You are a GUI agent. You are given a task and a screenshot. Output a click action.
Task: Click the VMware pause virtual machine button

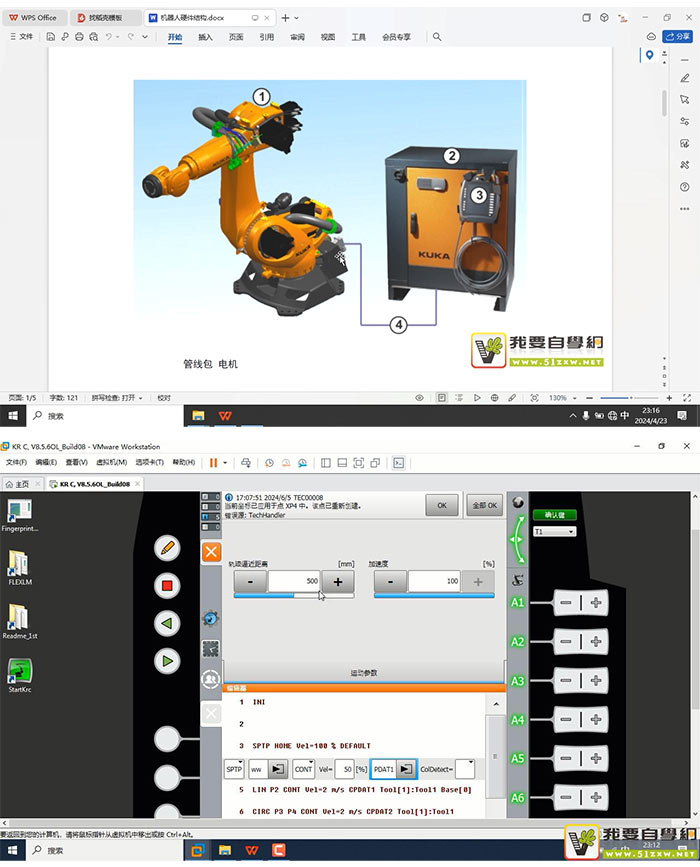213,463
